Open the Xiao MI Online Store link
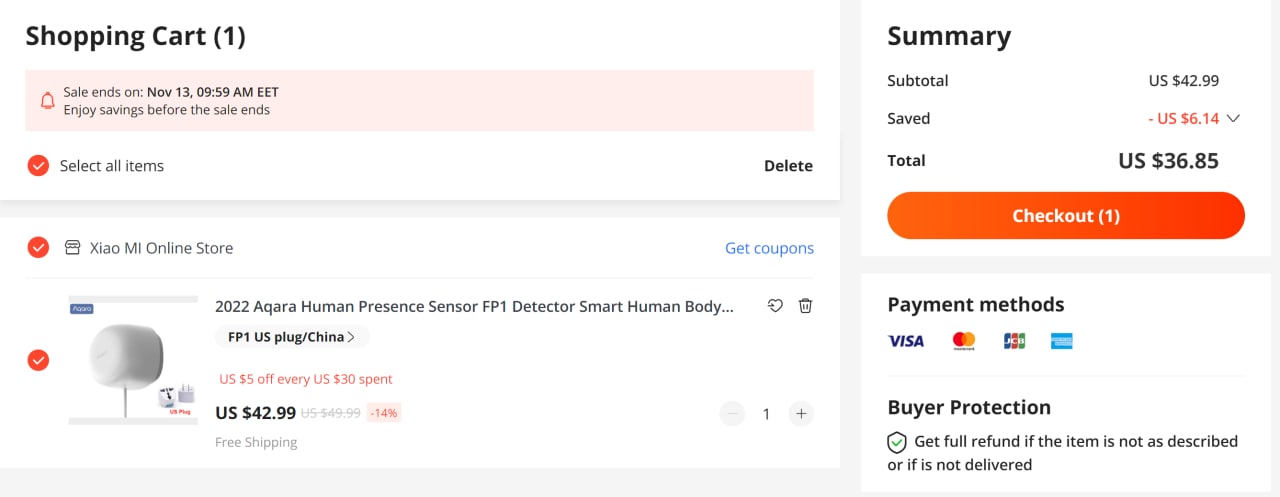 [x=161, y=247]
